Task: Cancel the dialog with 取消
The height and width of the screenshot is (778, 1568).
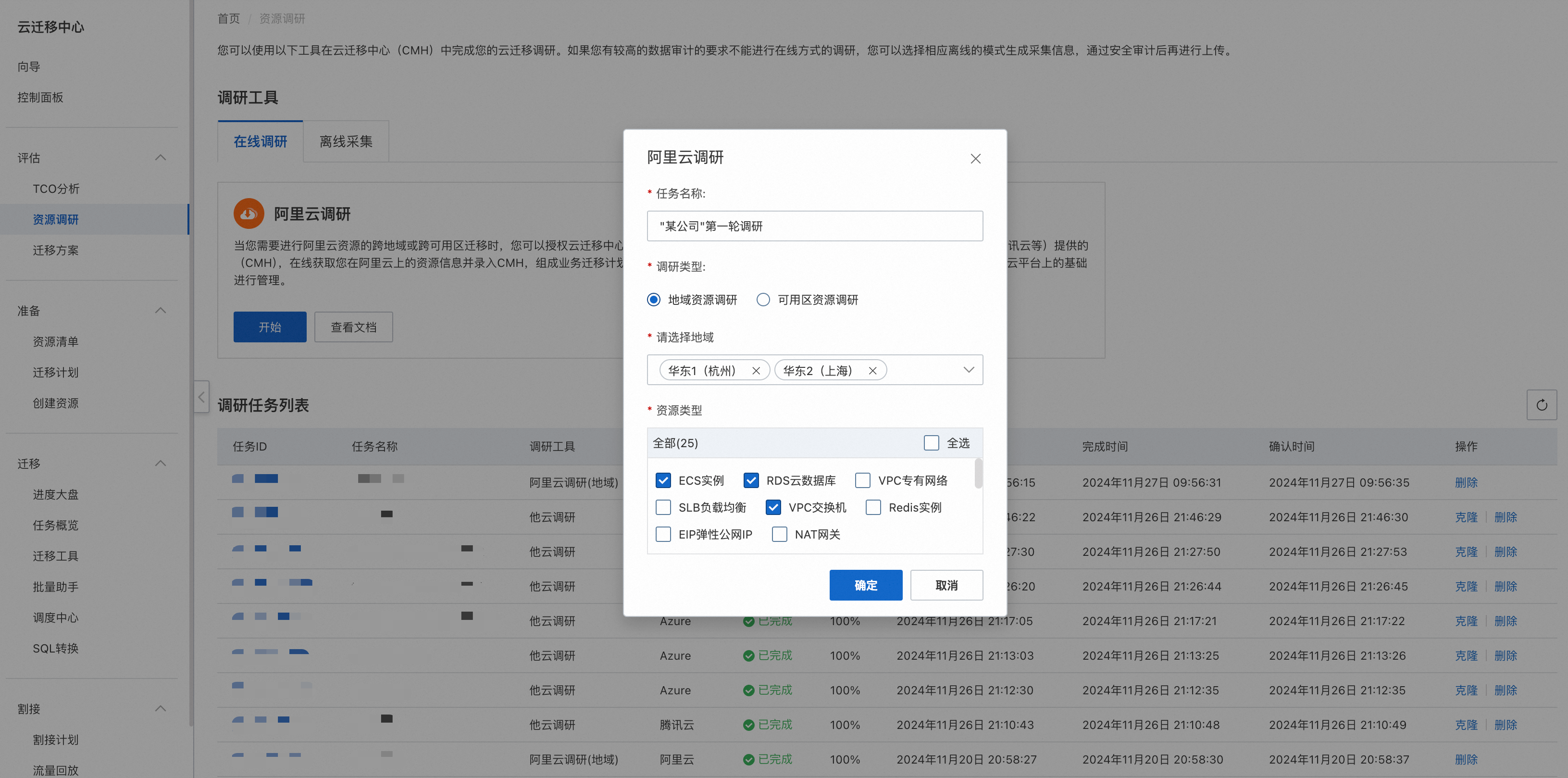Action: [946, 585]
